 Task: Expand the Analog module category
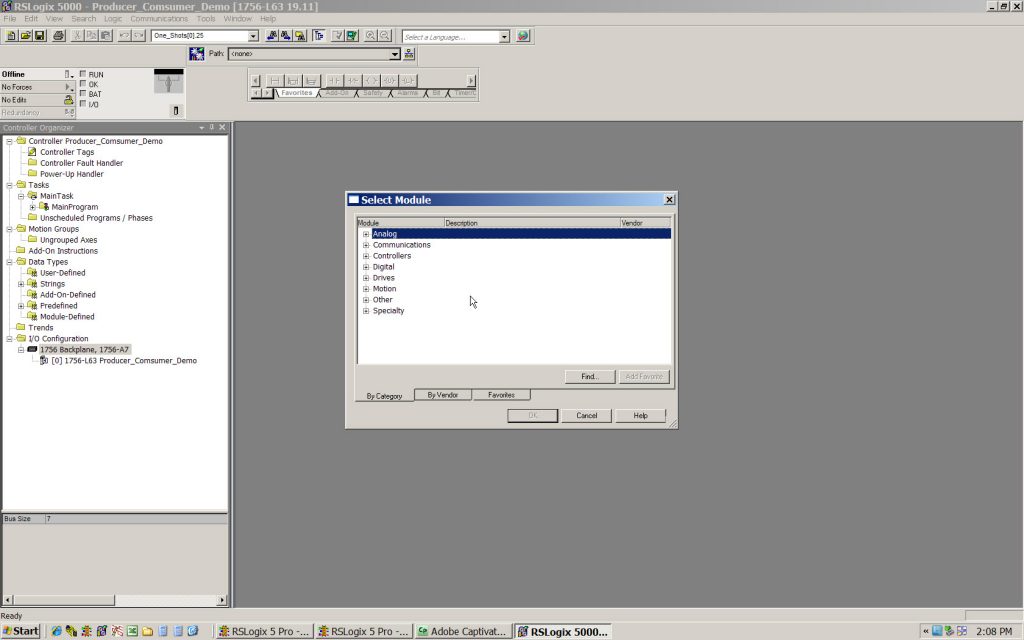(366, 234)
